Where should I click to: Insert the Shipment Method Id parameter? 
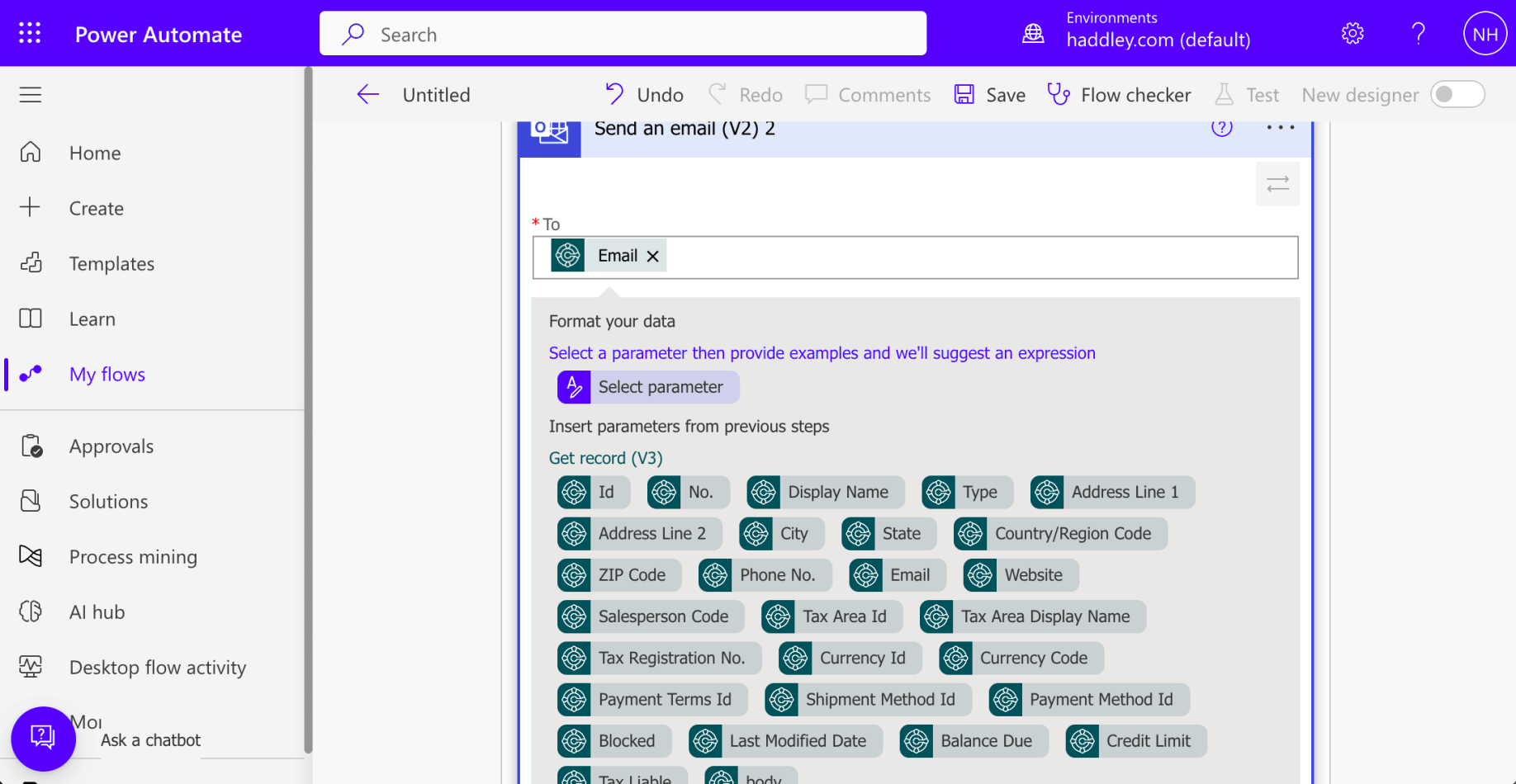[868, 700]
